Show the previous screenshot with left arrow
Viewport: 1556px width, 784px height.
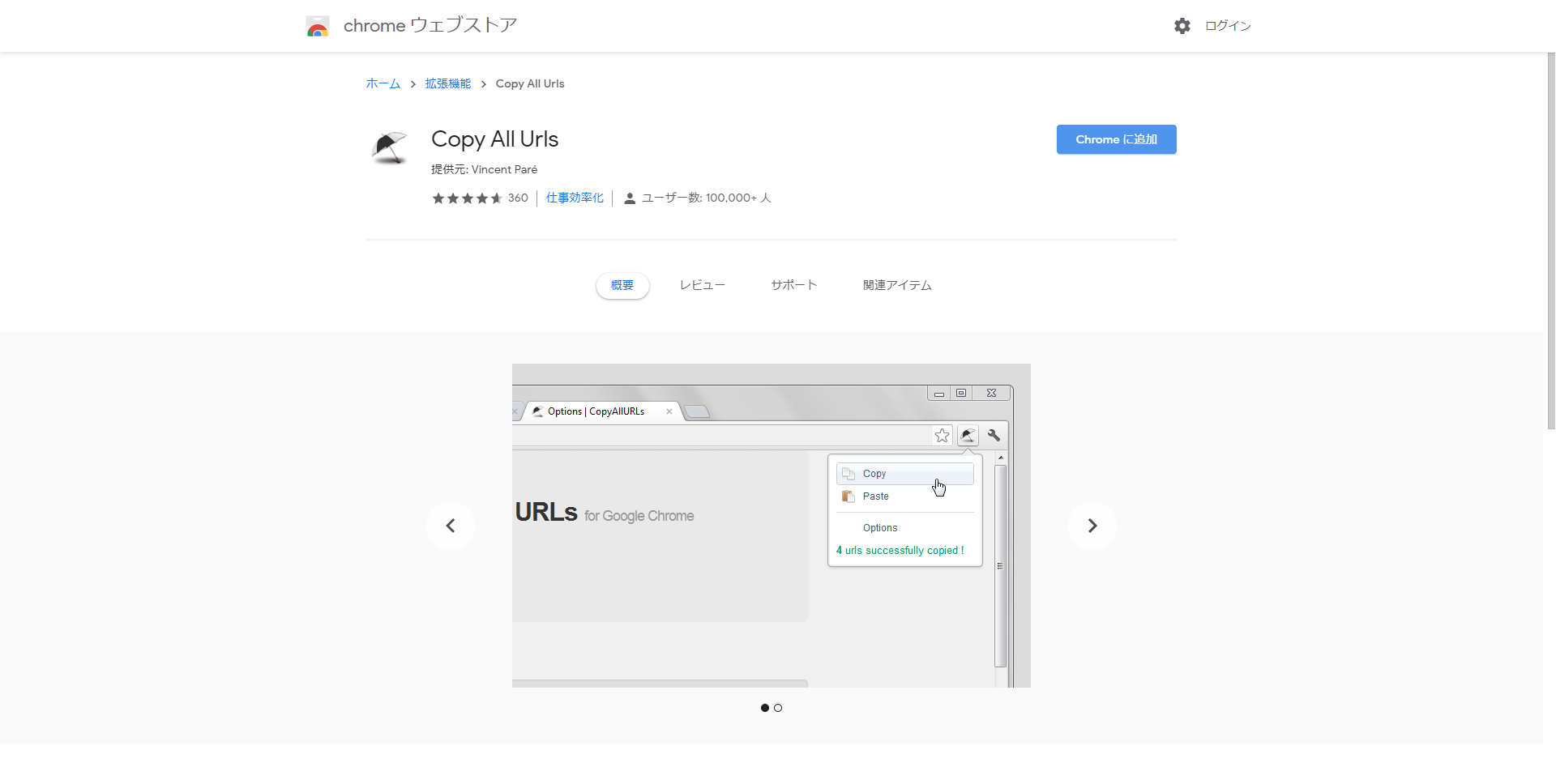(451, 526)
